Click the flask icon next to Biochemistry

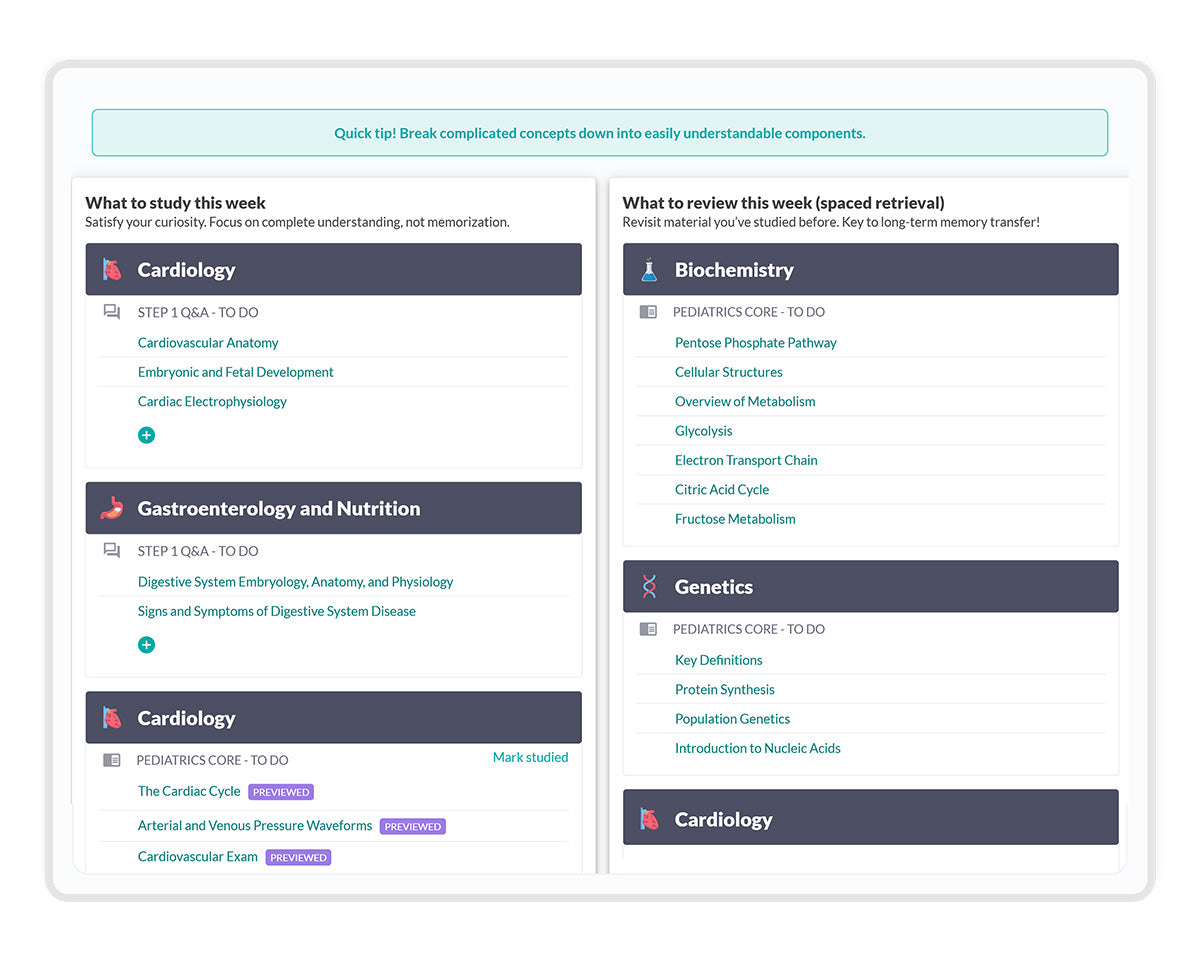pyautogui.click(x=649, y=270)
